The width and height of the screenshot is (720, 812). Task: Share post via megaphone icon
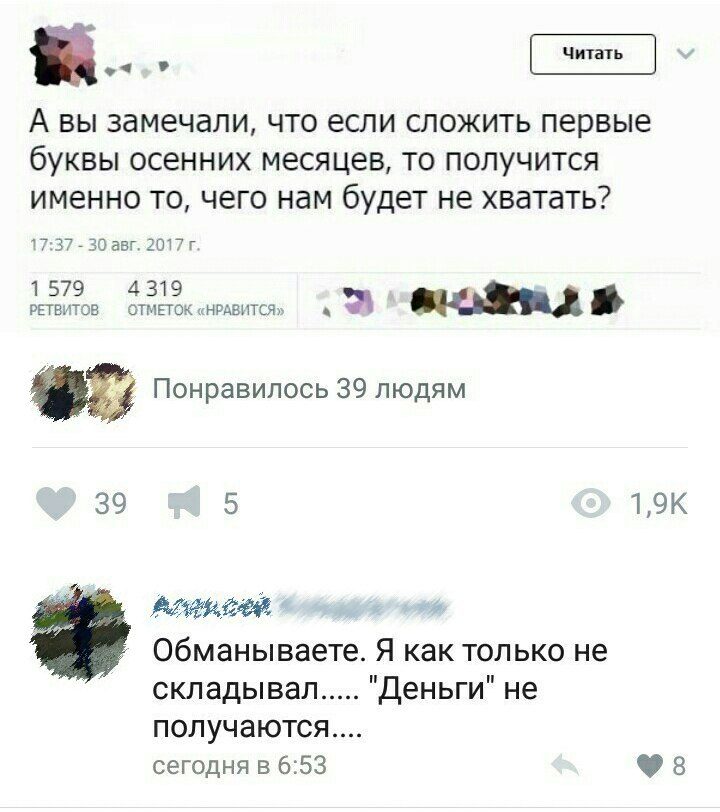[x=184, y=502]
